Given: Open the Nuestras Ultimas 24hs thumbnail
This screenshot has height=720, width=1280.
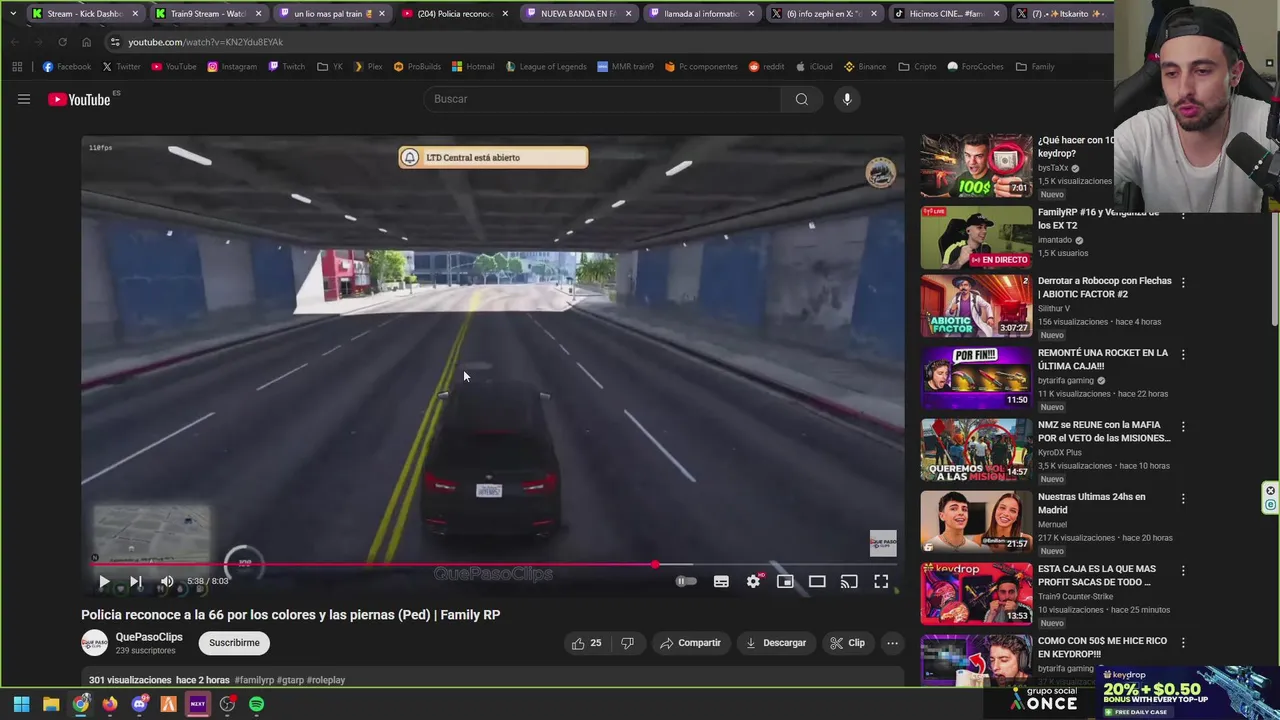Looking at the screenshot, I should point(976,522).
